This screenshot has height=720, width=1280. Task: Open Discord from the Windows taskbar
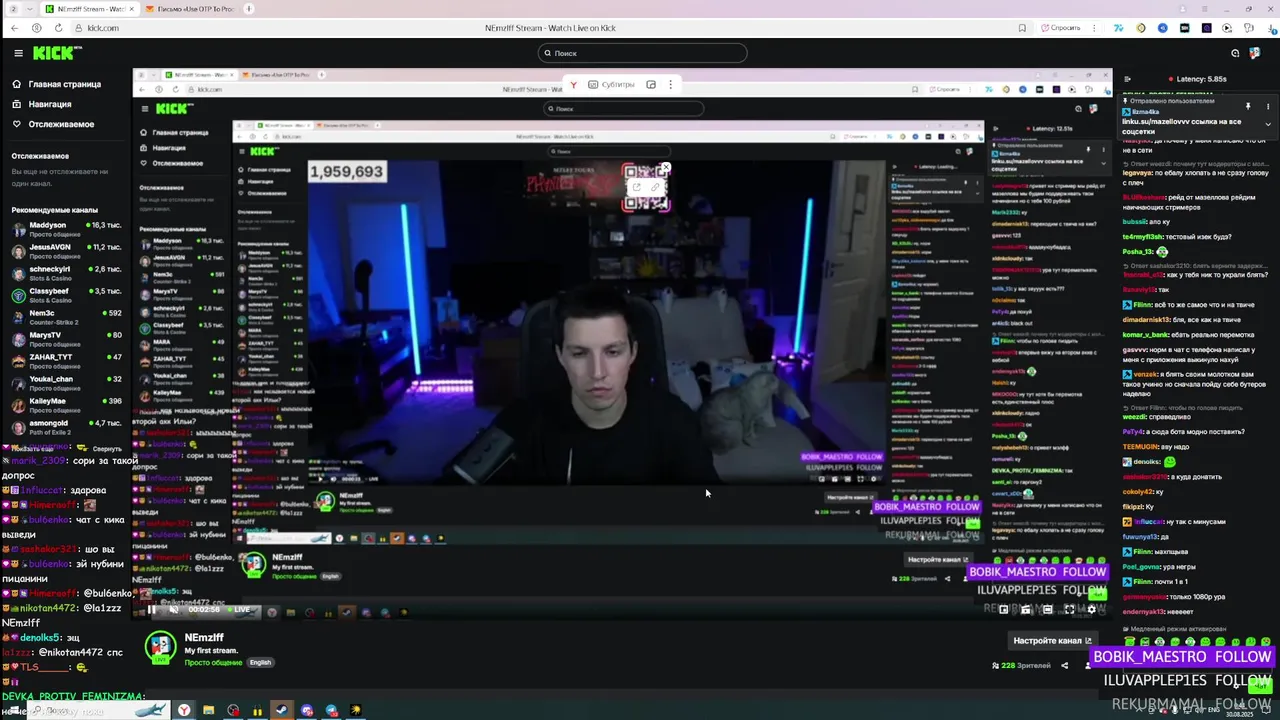coord(307,710)
